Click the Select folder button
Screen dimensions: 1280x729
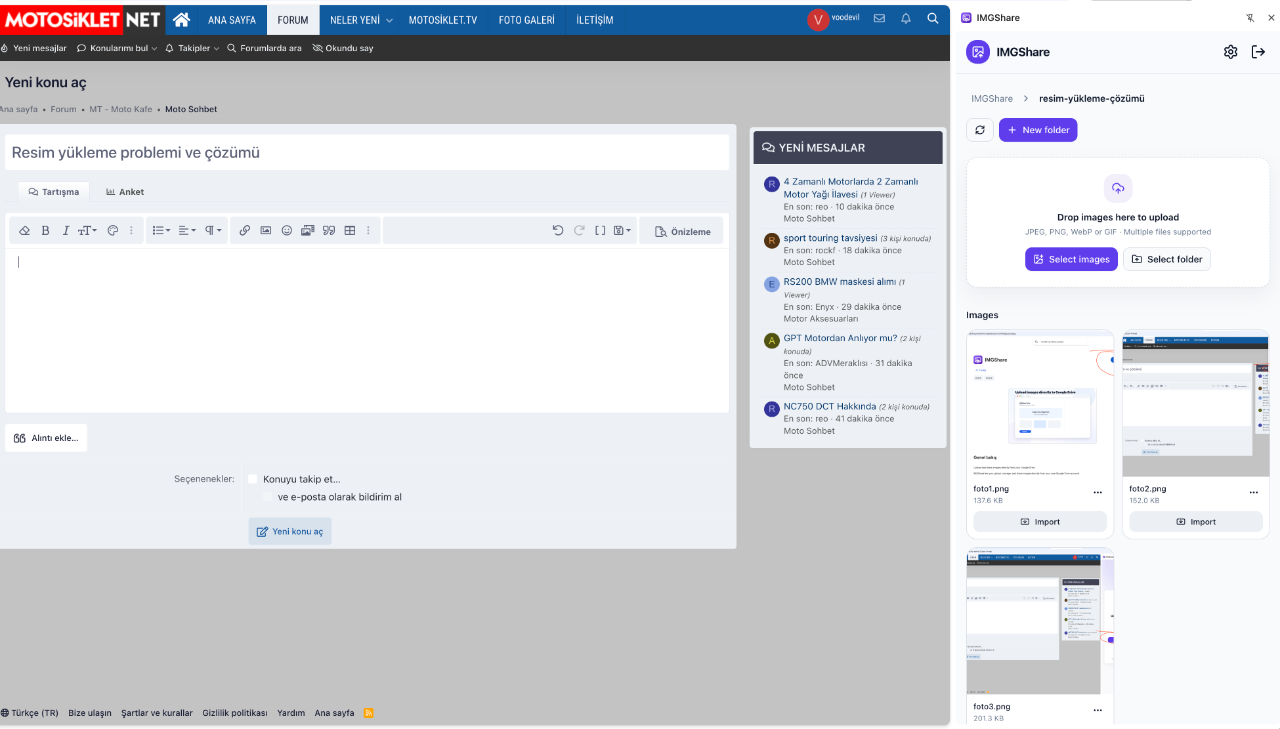point(1167,259)
